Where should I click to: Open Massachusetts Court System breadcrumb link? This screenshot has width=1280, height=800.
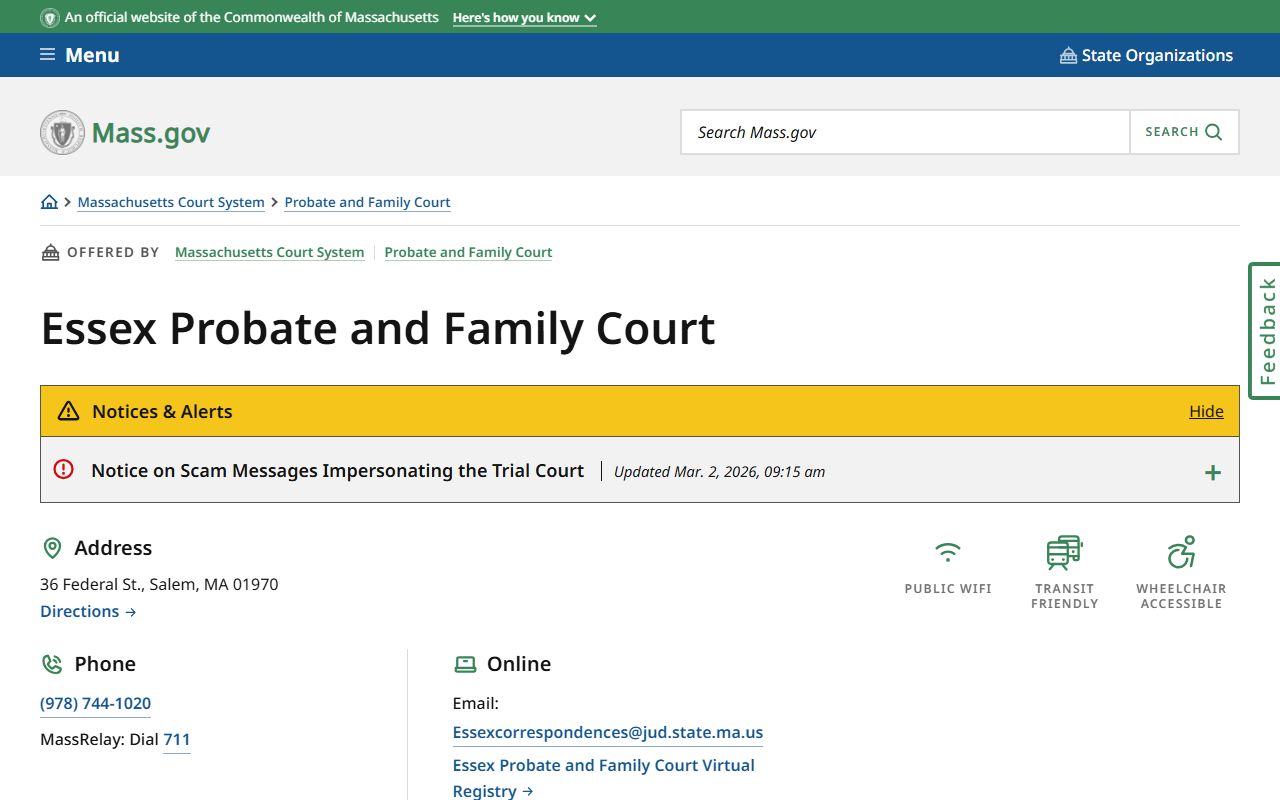(x=171, y=202)
